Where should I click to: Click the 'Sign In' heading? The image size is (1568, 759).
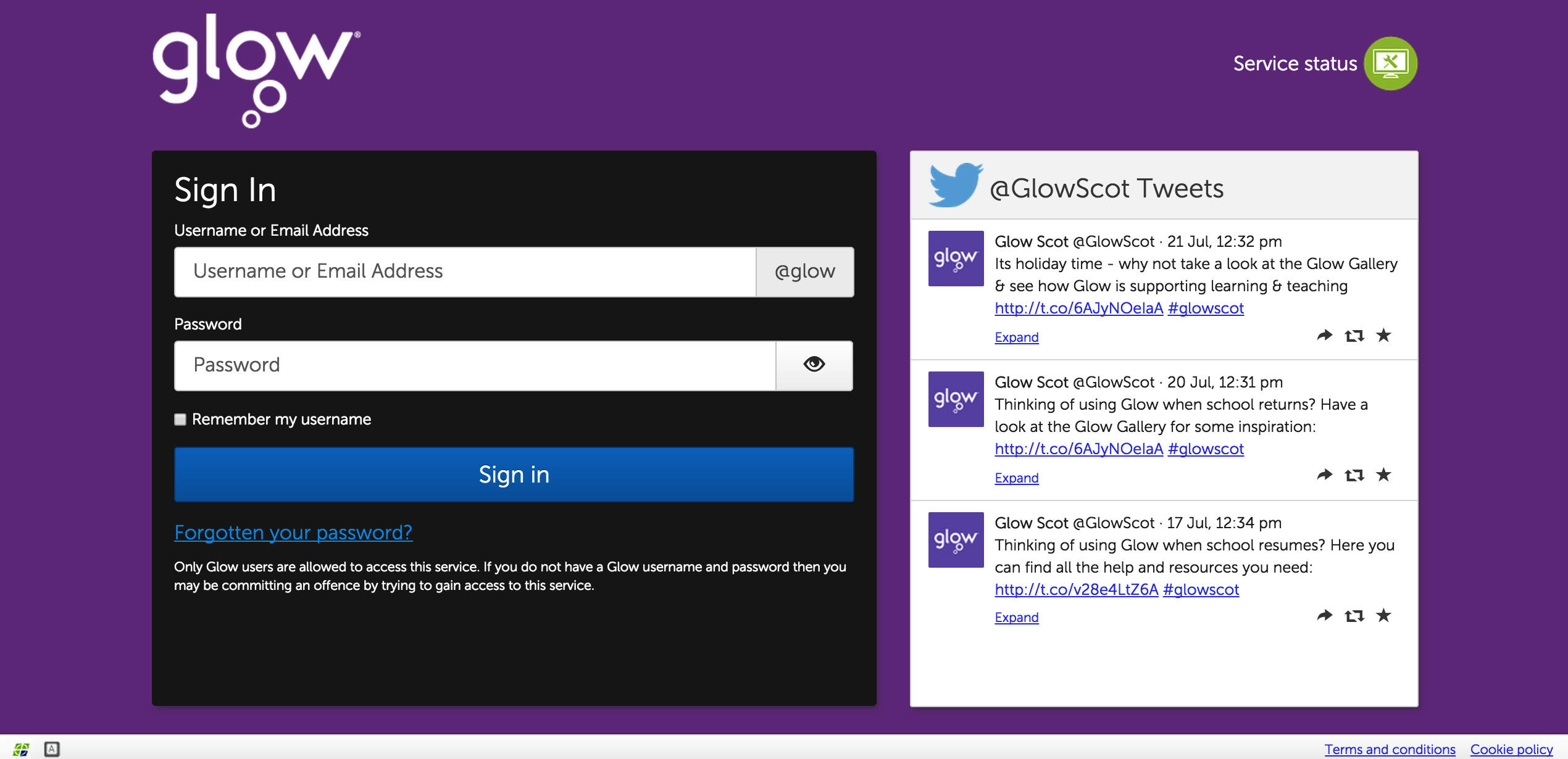[225, 189]
